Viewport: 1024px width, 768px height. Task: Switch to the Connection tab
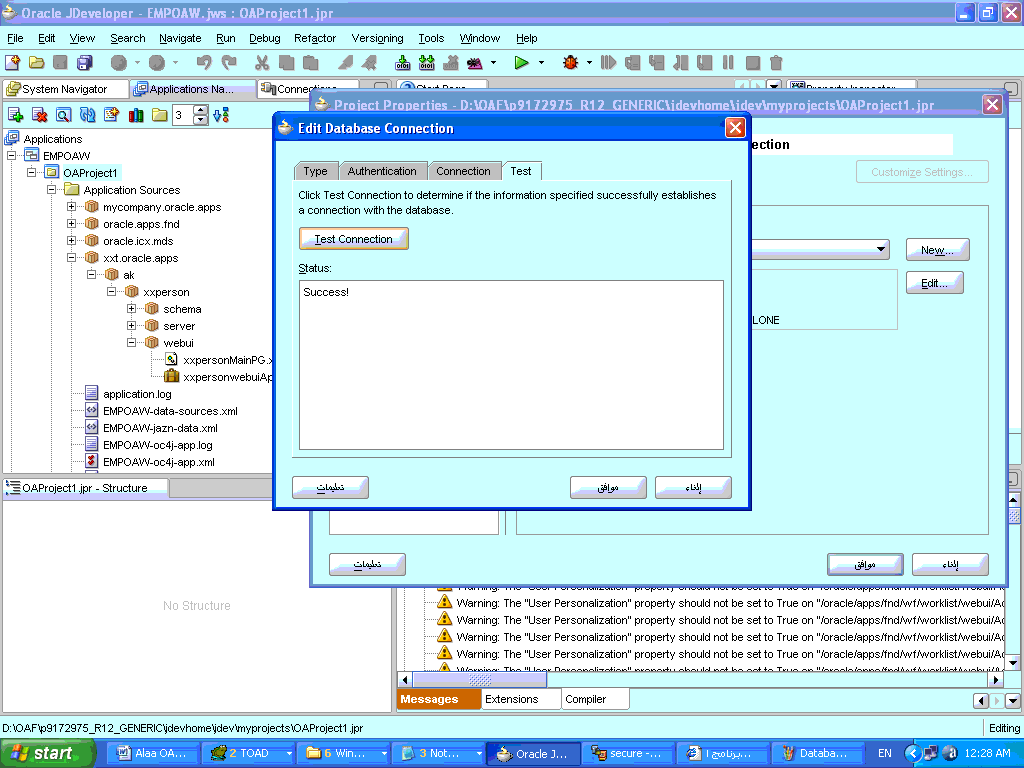(x=463, y=171)
